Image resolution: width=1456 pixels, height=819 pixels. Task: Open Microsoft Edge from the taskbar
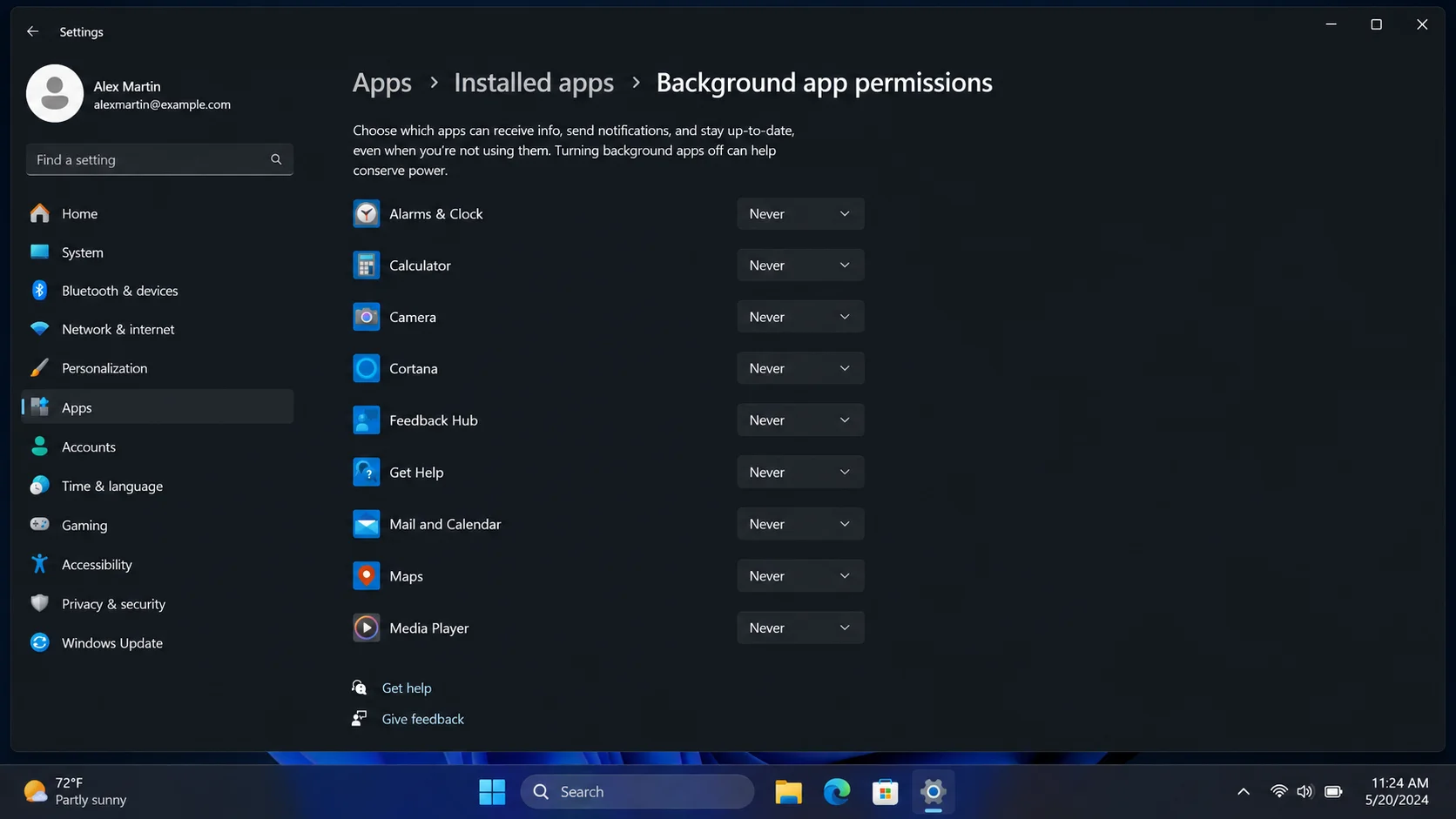click(837, 791)
